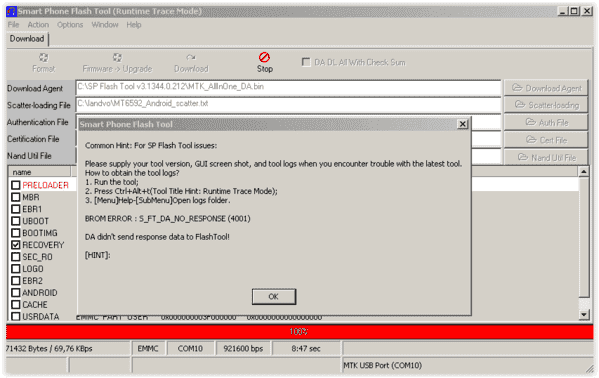Click the partition list scroll down arrow
The height and width of the screenshot is (378, 599).
coord(583,315)
